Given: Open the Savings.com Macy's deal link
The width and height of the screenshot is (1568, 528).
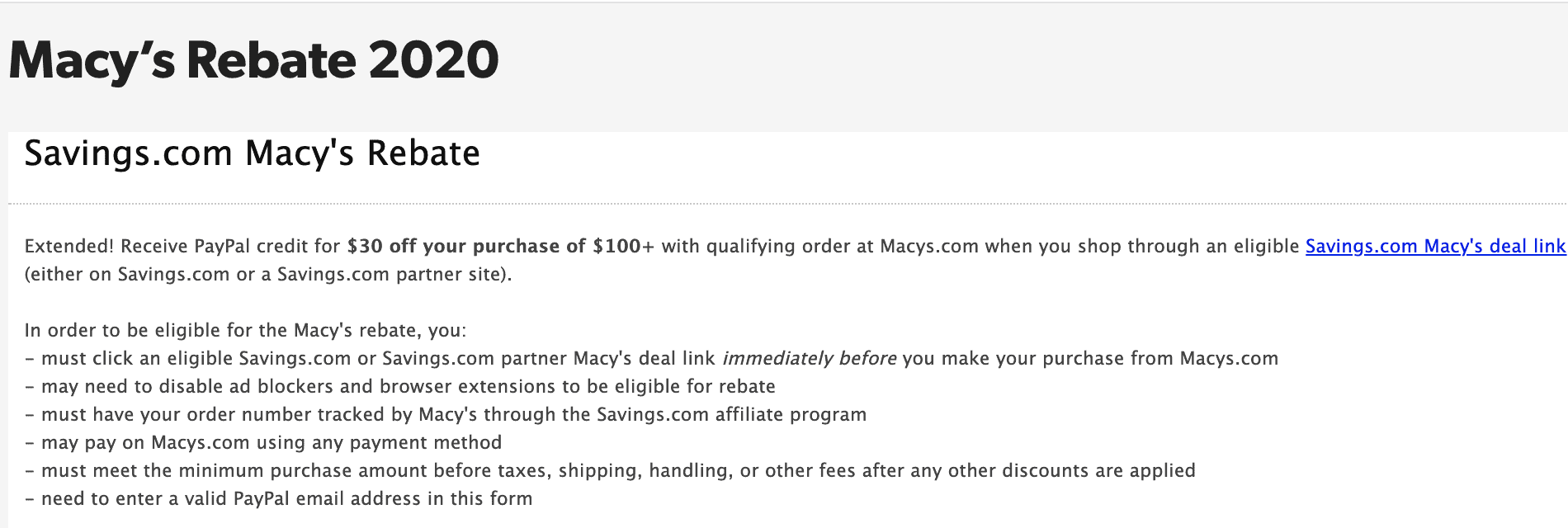Looking at the screenshot, I should (x=1435, y=246).
